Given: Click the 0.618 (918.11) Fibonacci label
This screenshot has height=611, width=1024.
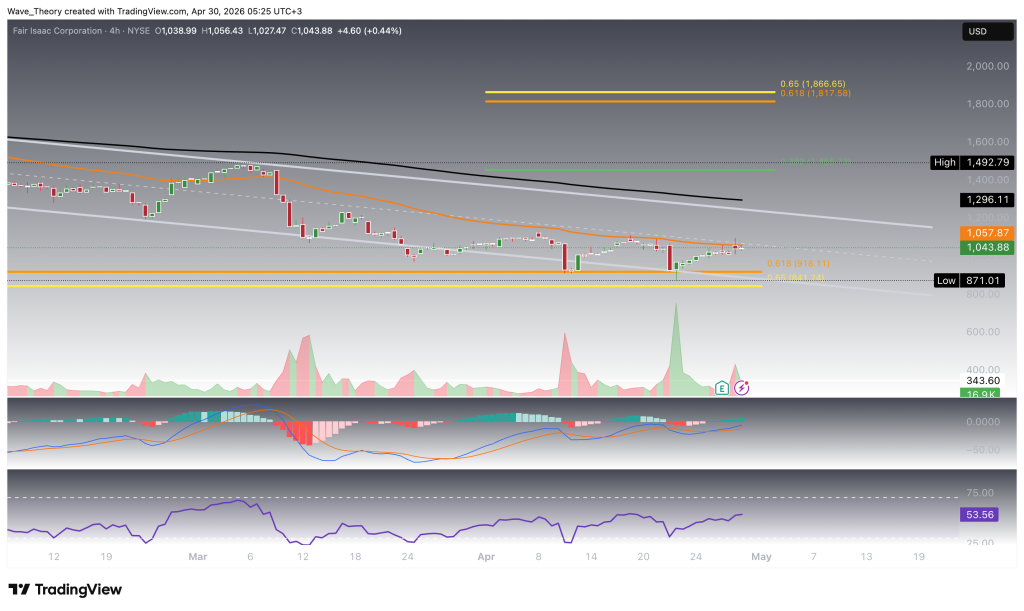Looking at the screenshot, I should point(795,265).
